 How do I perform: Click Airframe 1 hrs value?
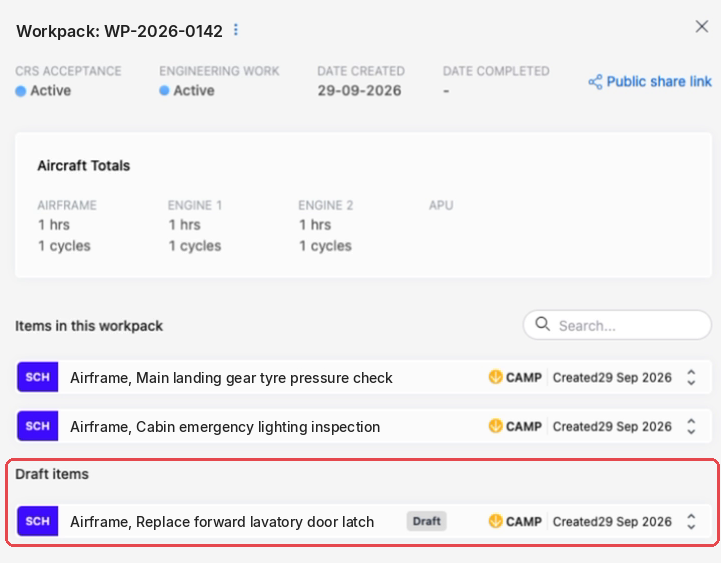(54, 225)
